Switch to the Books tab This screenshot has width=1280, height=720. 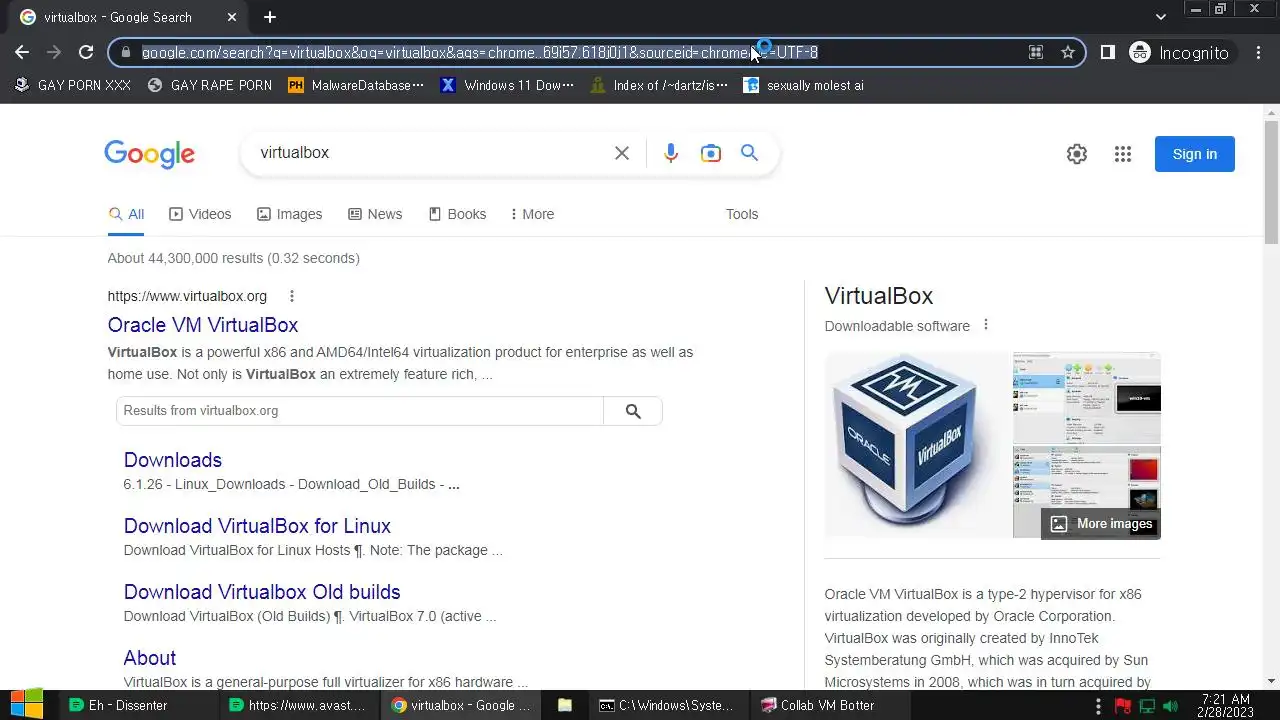tap(457, 214)
